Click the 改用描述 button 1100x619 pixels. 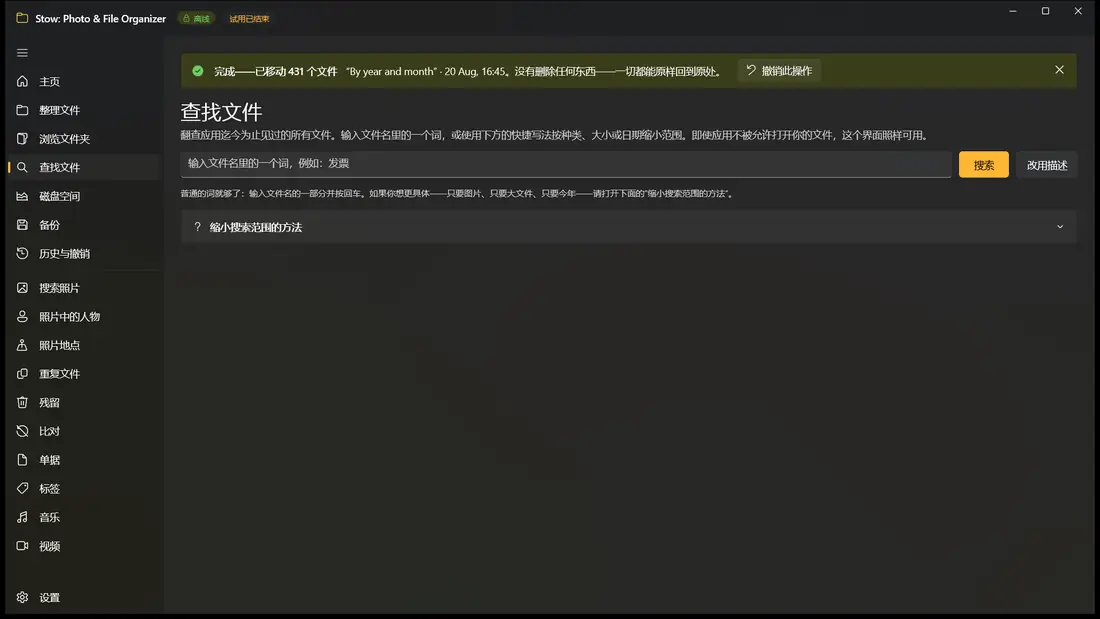click(1047, 165)
